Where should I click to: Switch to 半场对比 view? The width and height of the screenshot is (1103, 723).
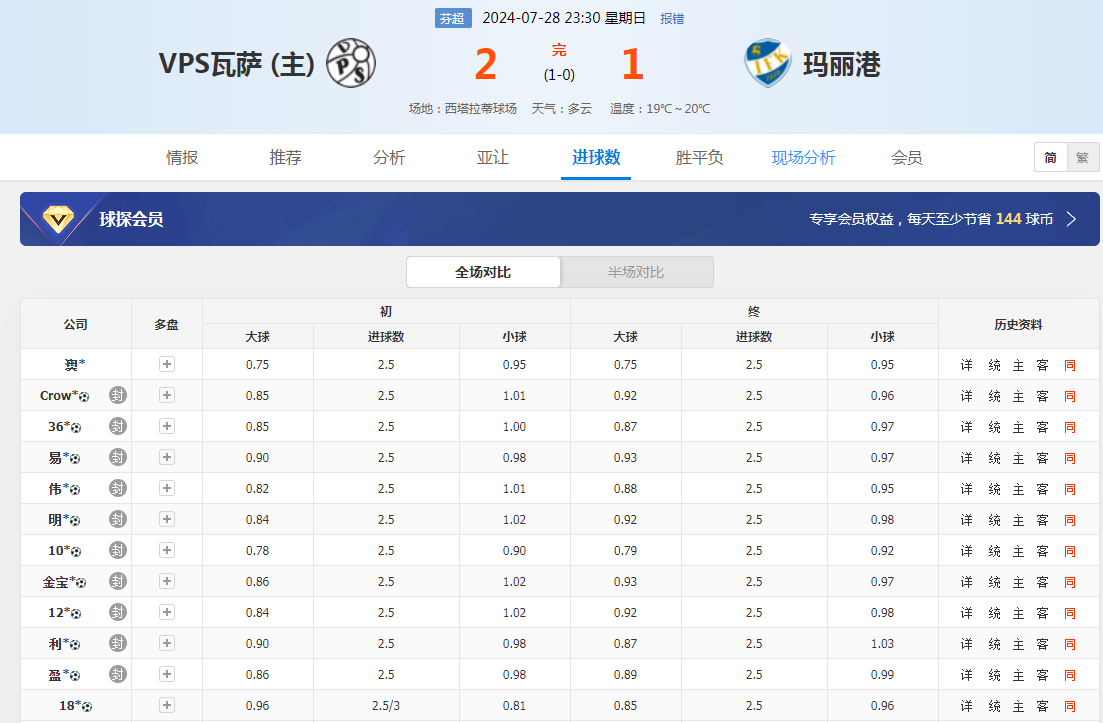click(x=636, y=272)
